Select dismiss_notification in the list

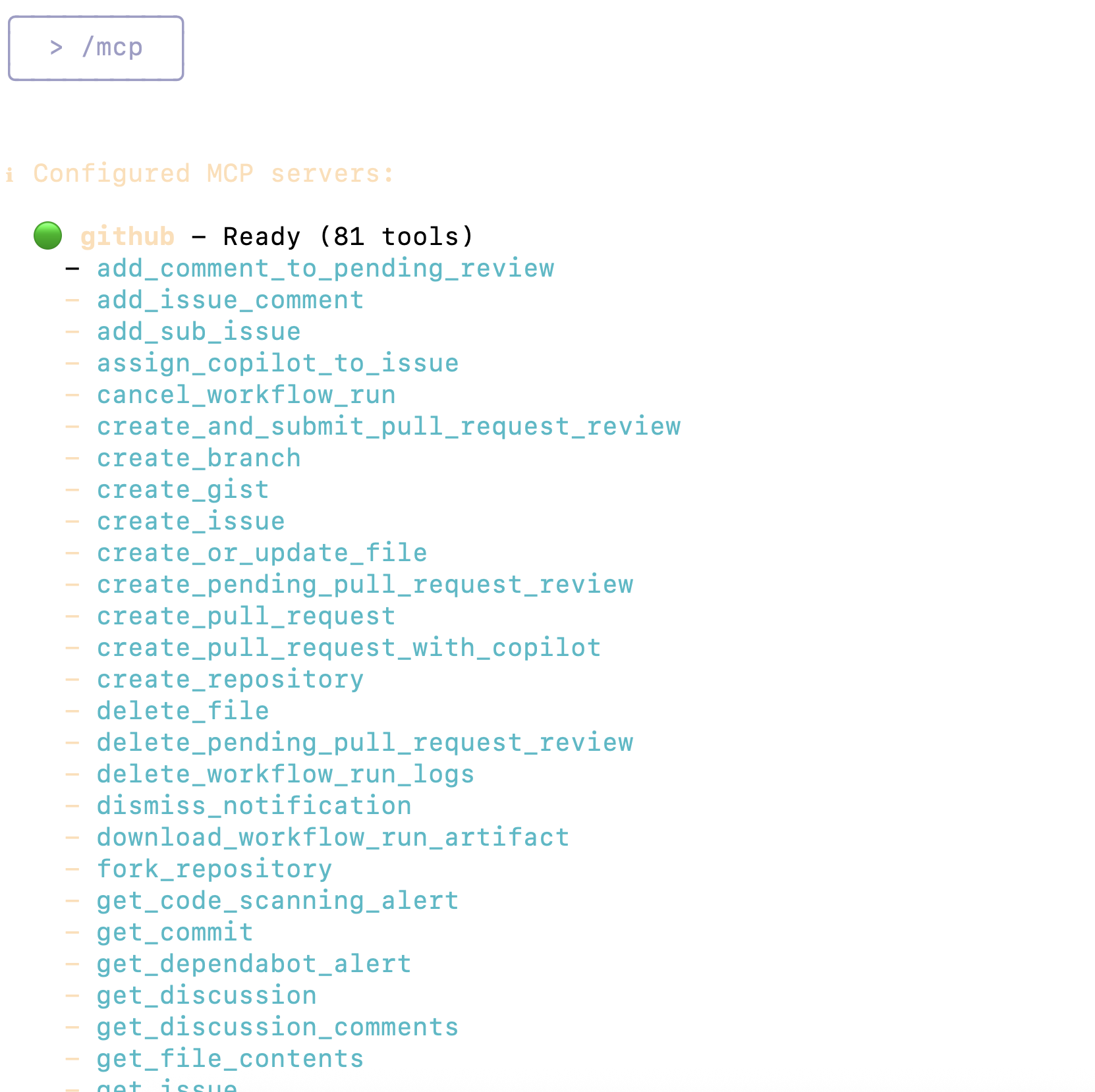coord(254,806)
